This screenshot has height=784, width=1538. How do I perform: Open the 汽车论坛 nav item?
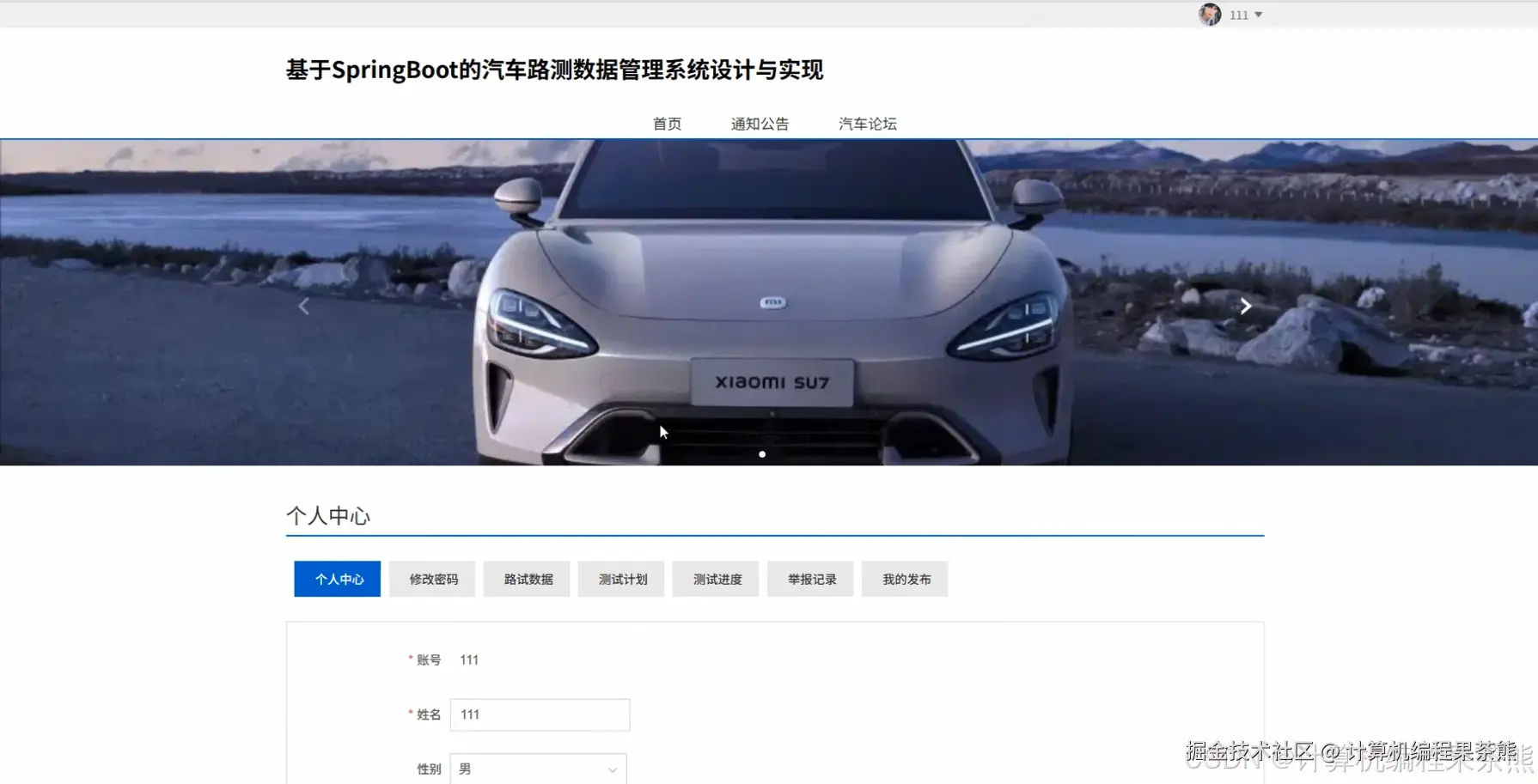pyautogui.click(x=868, y=124)
